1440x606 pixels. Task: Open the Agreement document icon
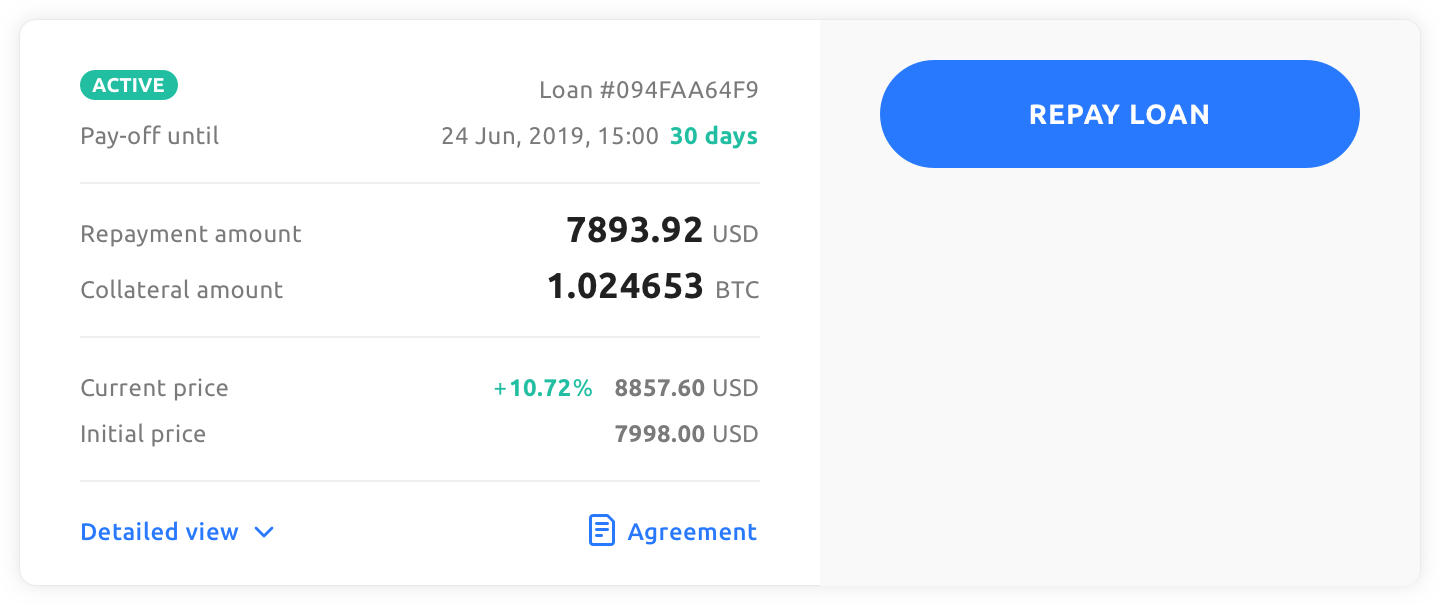pos(601,530)
